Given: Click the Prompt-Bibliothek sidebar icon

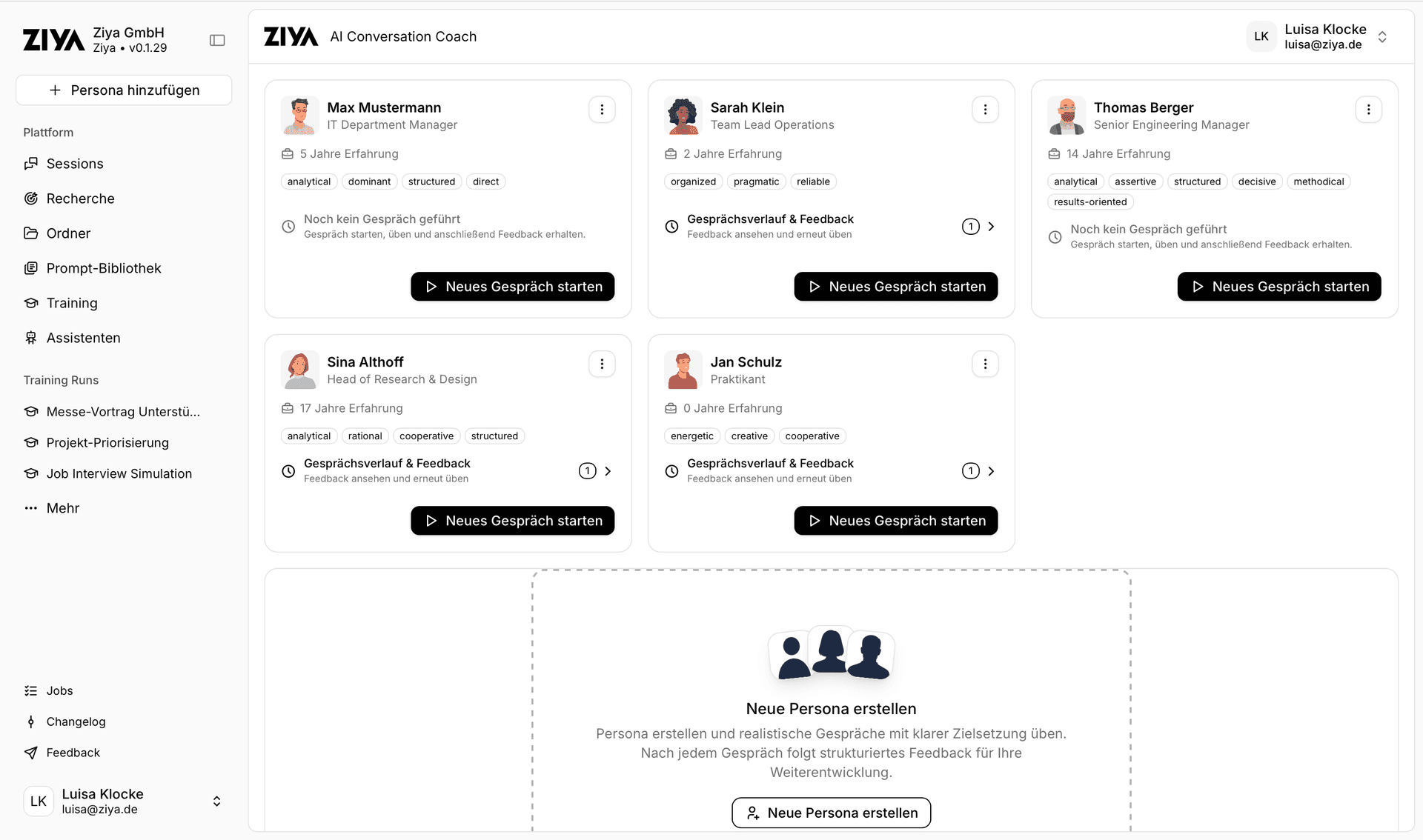Looking at the screenshot, I should pos(31,268).
